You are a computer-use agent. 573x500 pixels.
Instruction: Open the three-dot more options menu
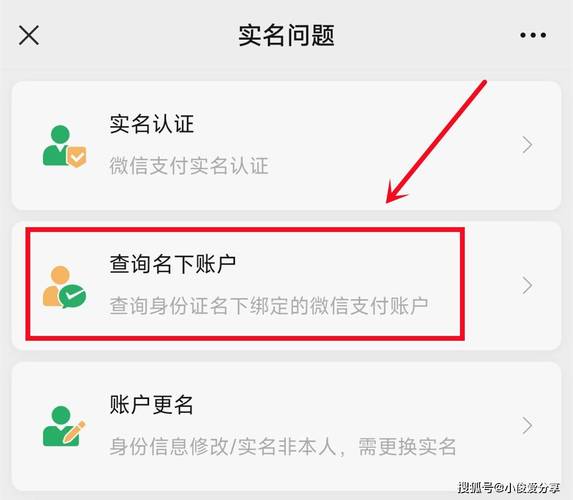(x=533, y=35)
